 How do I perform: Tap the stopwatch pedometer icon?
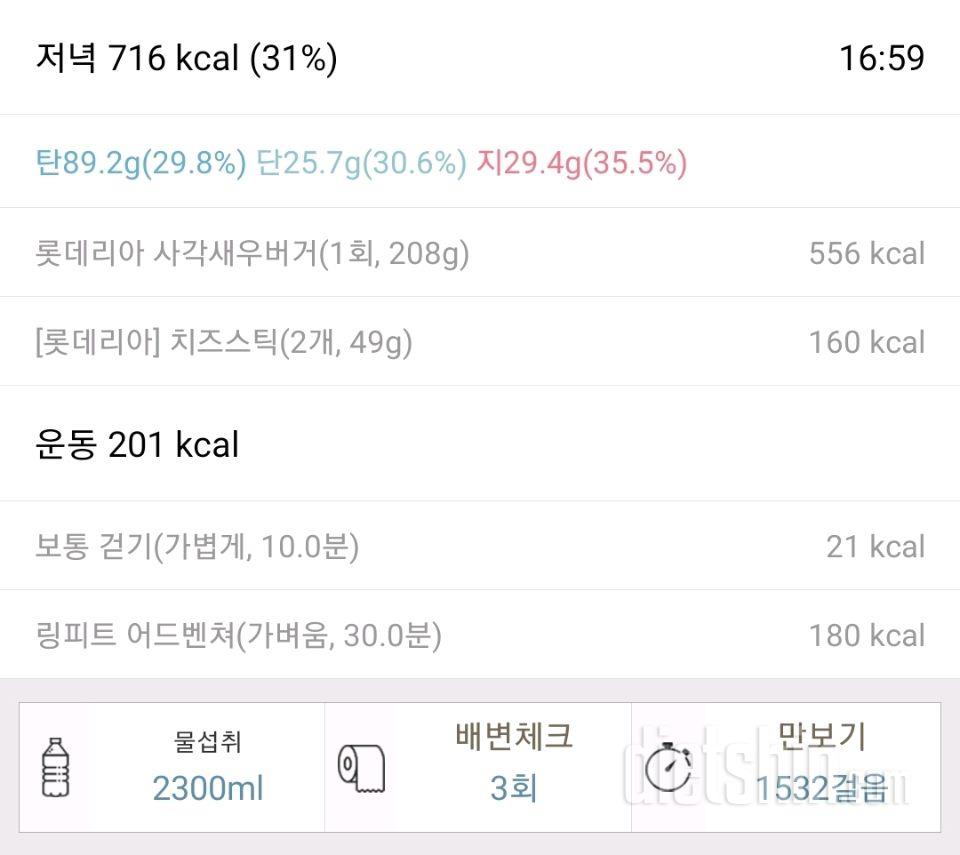coord(669,767)
